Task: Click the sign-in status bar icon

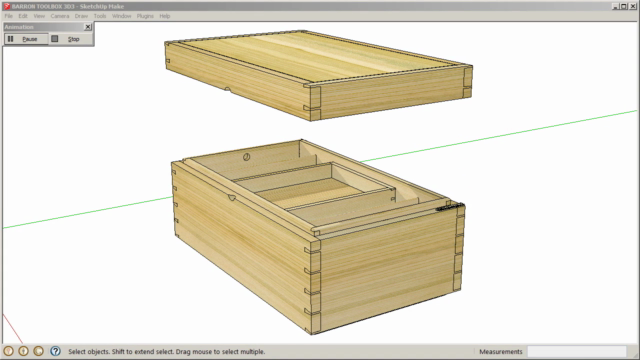Action: pos(38,351)
